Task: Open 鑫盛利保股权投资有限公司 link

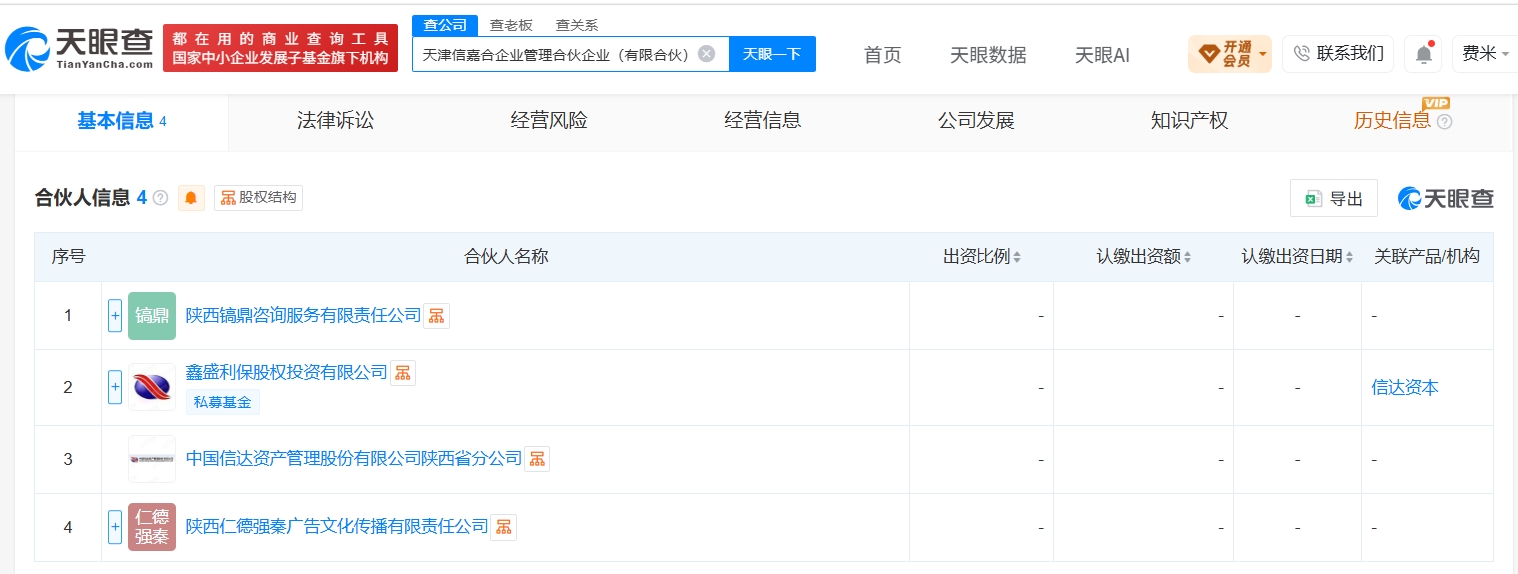Action: click(x=286, y=373)
